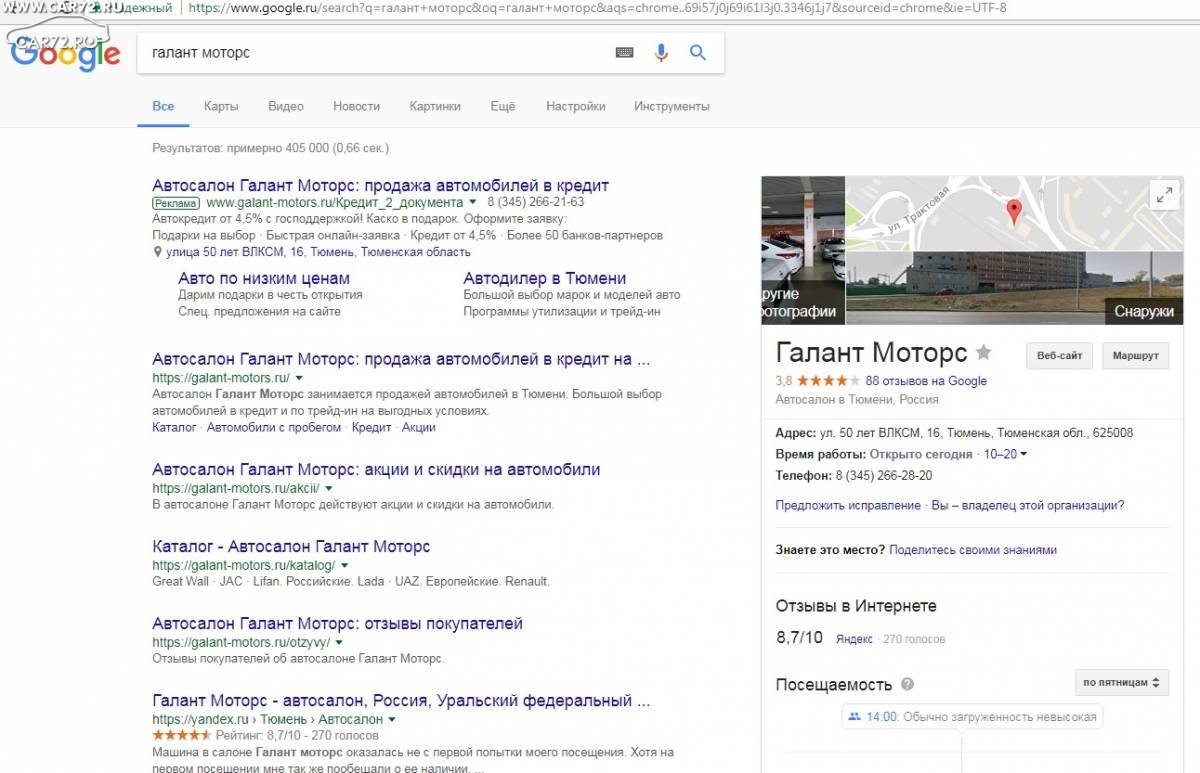
Task: Open options arrow next to galant-motors.ru/Кредит_2_документа
Action: coord(473,202)
